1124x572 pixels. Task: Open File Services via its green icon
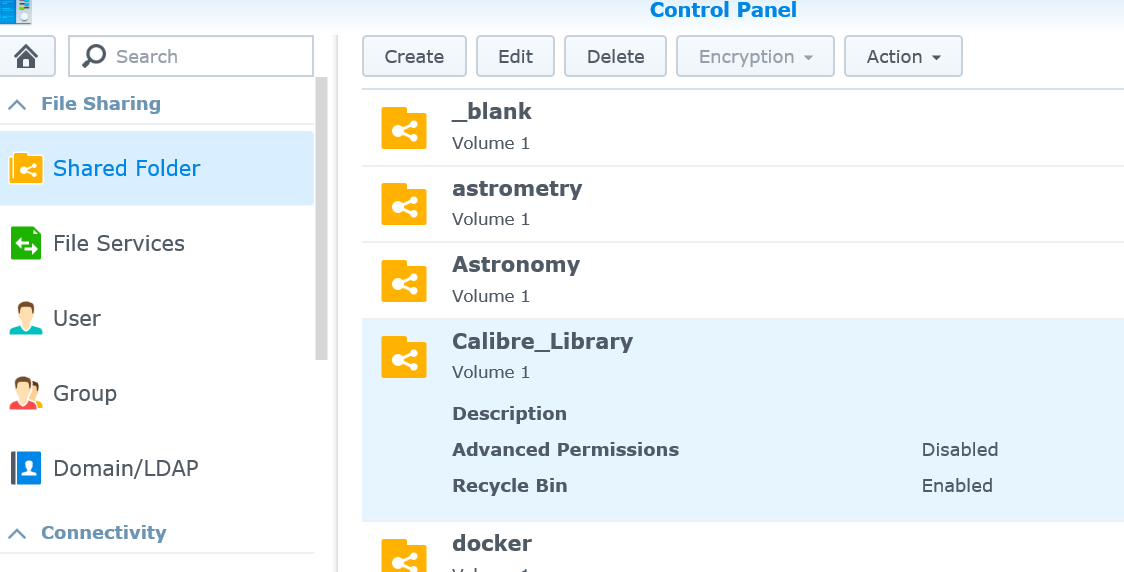[26, 243]
